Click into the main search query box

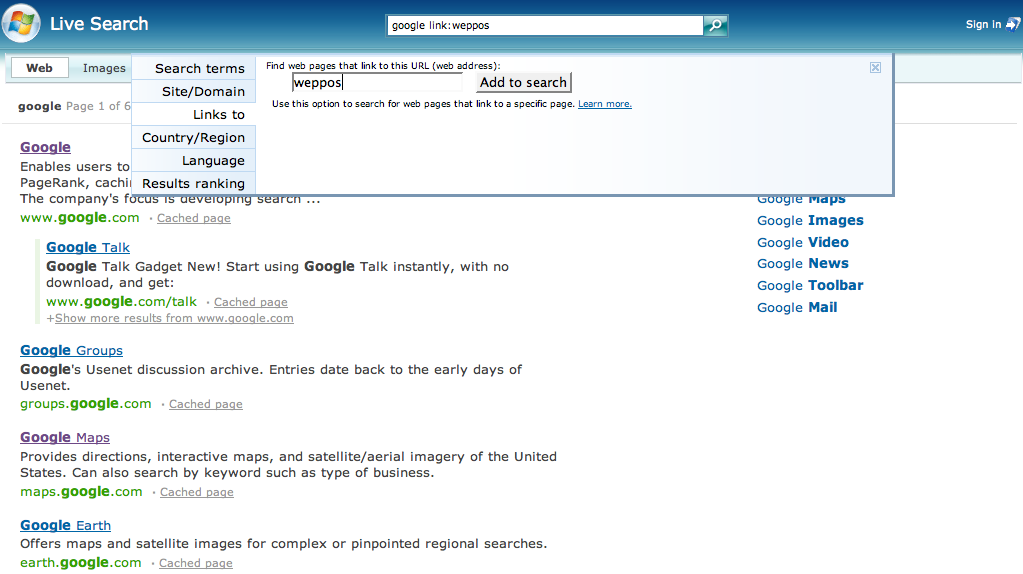click(x=545, y=25)
